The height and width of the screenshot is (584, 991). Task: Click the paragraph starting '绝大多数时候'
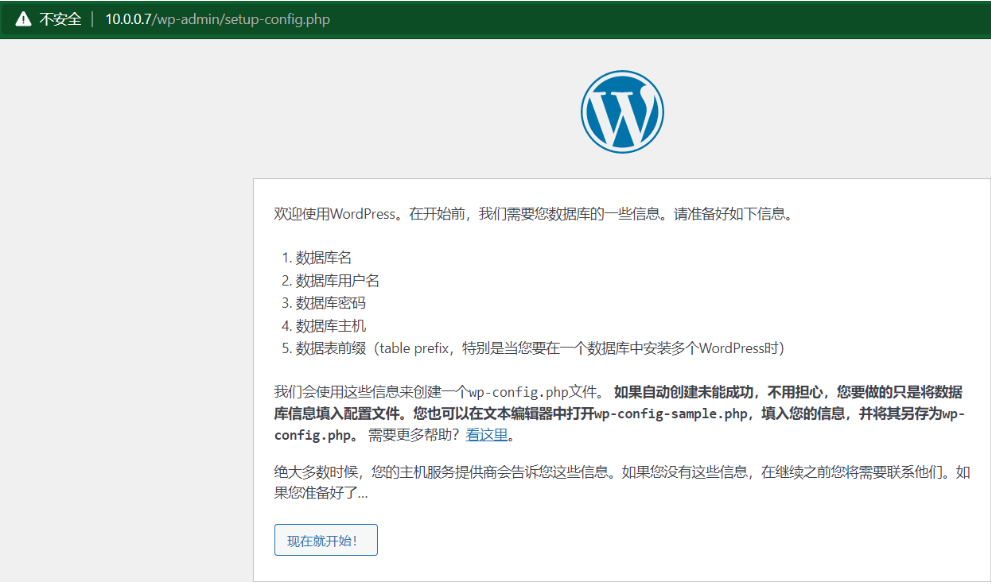(622, 482)
